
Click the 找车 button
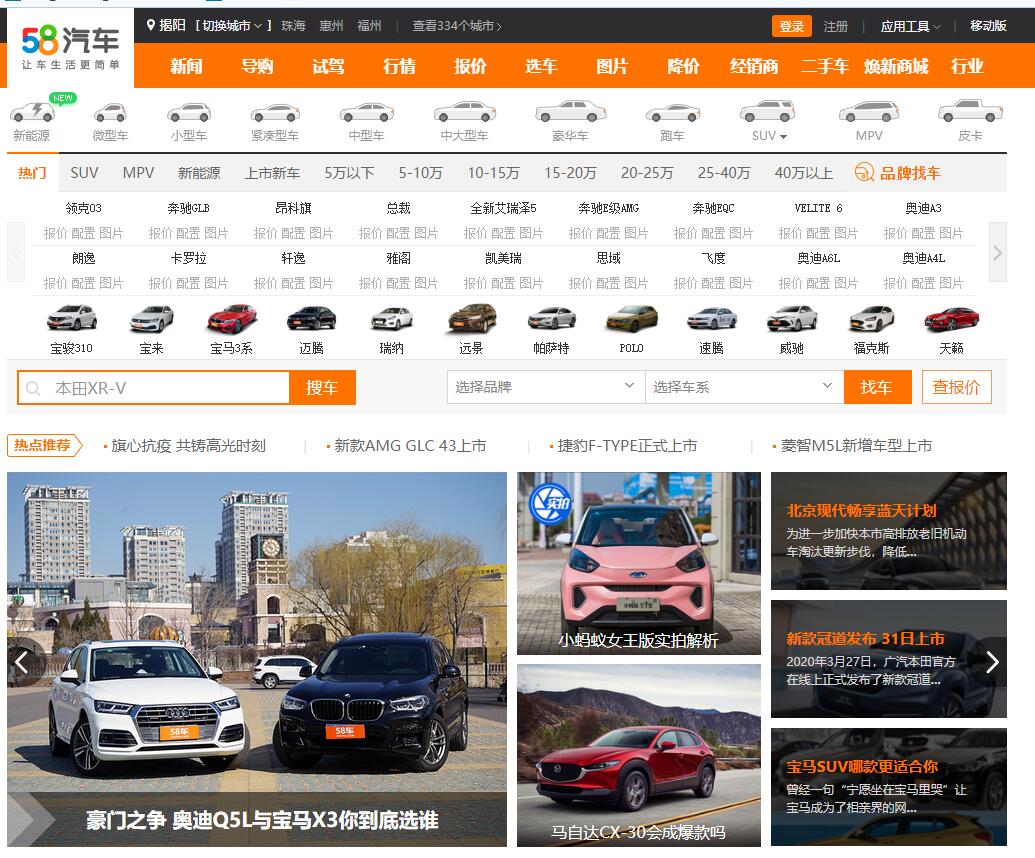(877, 387)
